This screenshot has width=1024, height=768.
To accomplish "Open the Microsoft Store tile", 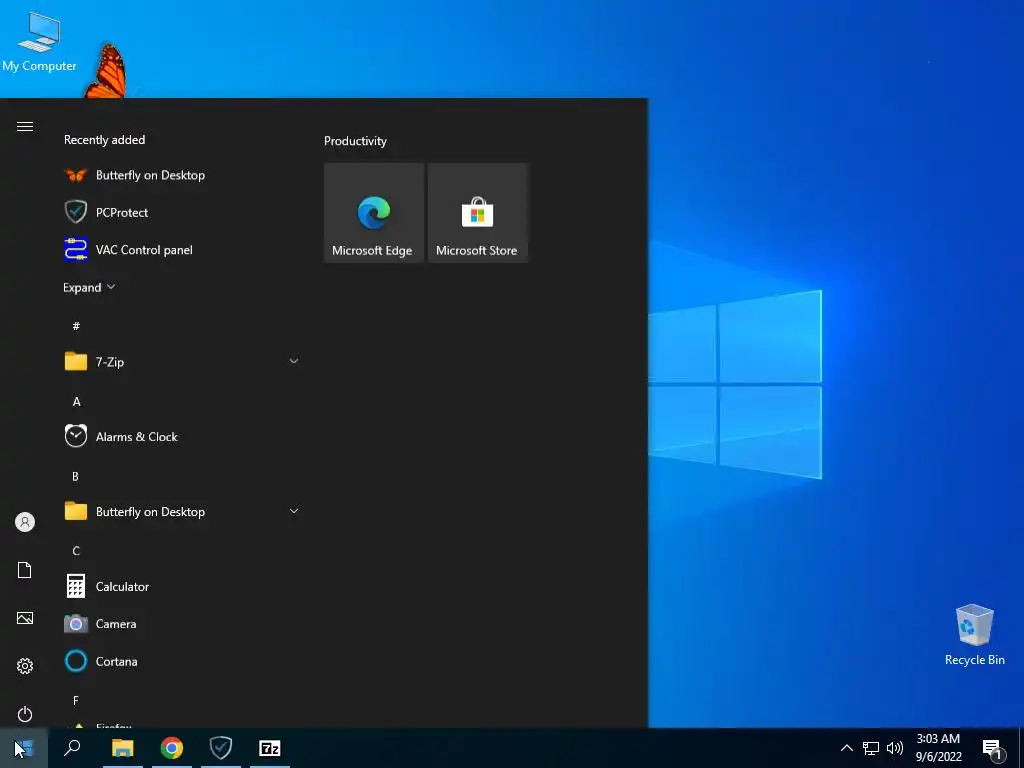I will (x=477, y=213).
